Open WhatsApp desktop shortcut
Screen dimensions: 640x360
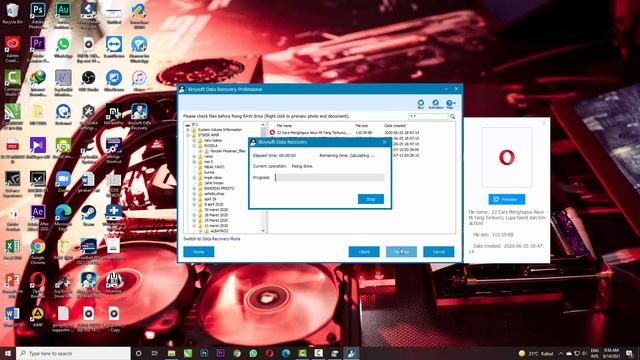click(x=63, y=47)
